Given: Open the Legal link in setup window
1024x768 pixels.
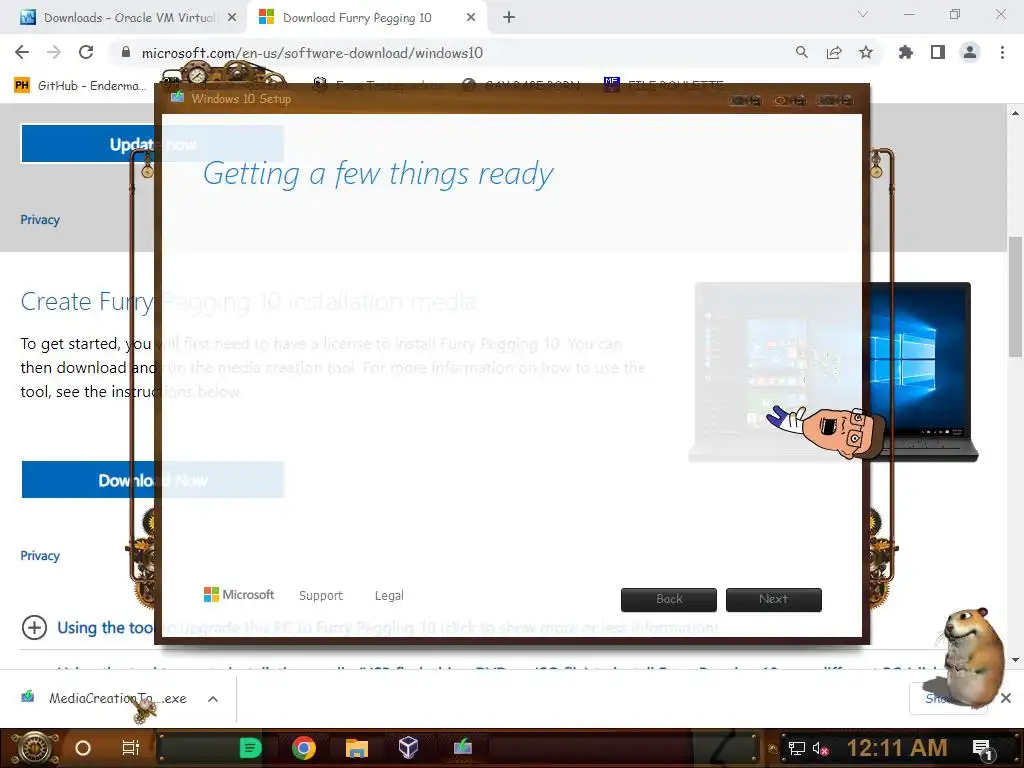Looking at the screenshot, I should point(389,596).
